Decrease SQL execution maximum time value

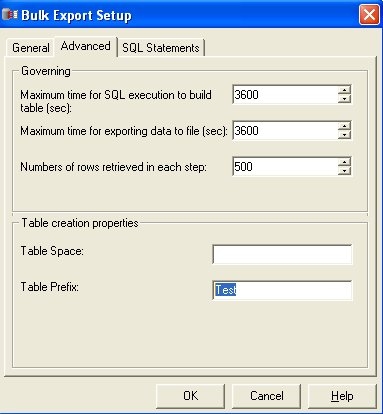coord(344,99)
